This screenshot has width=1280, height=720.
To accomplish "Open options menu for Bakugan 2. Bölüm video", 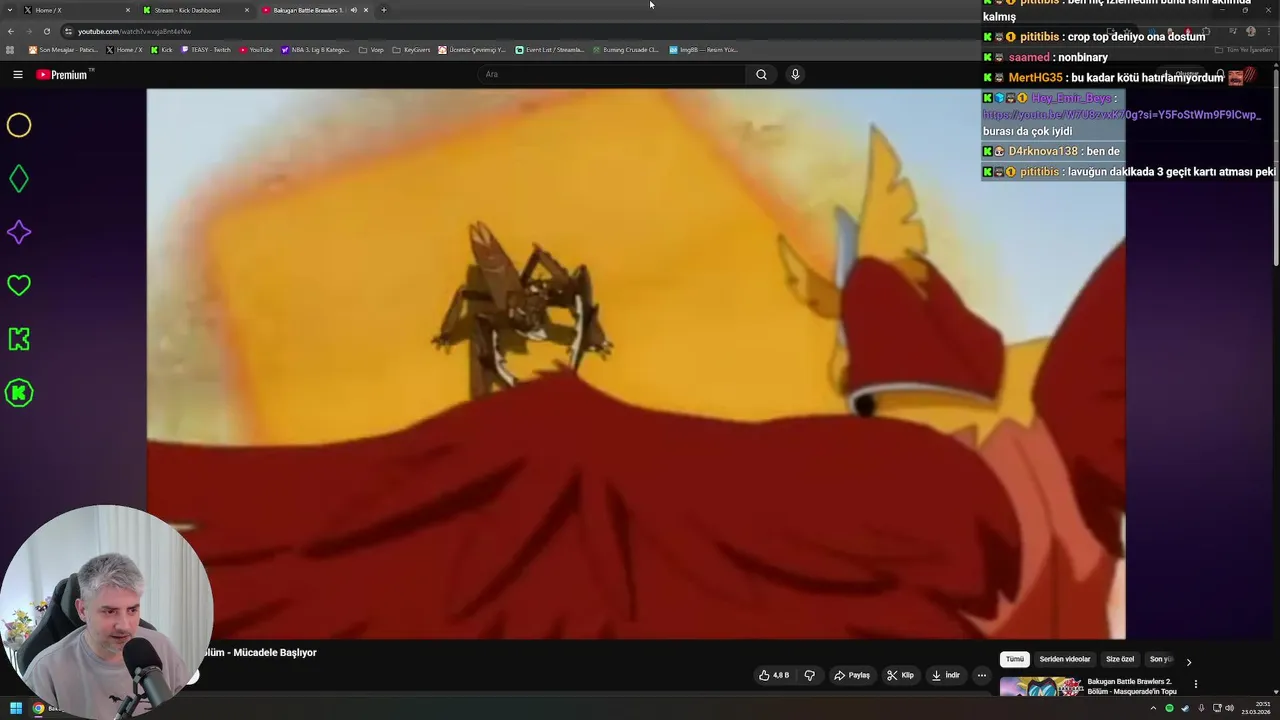I will [x=1195, y=684].
